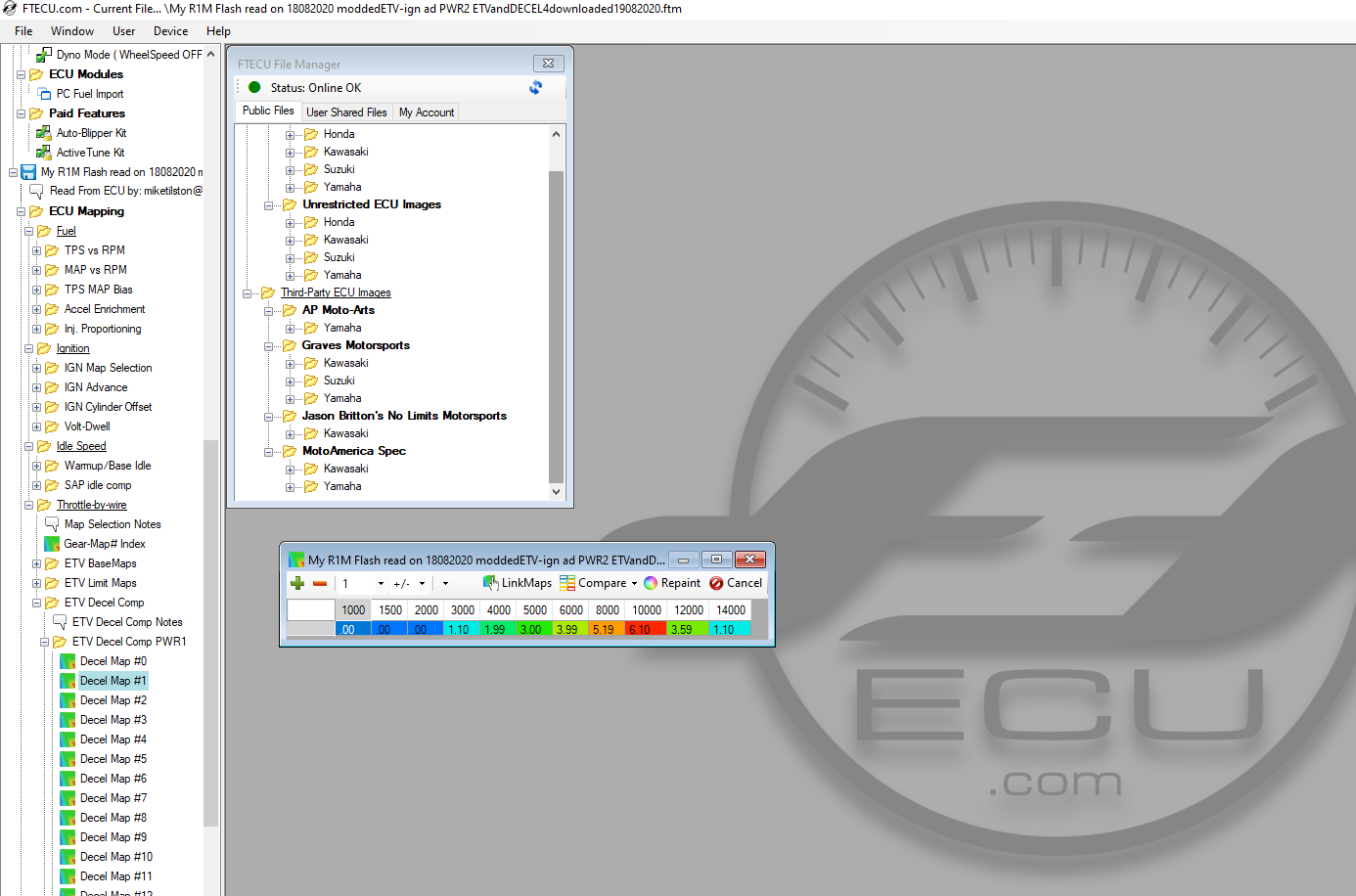Image resolution: width=1356 pixels, height=896 pixels.
Task: Click the Fuel category link
Action: pyautogui.click(x=66, y=231)
